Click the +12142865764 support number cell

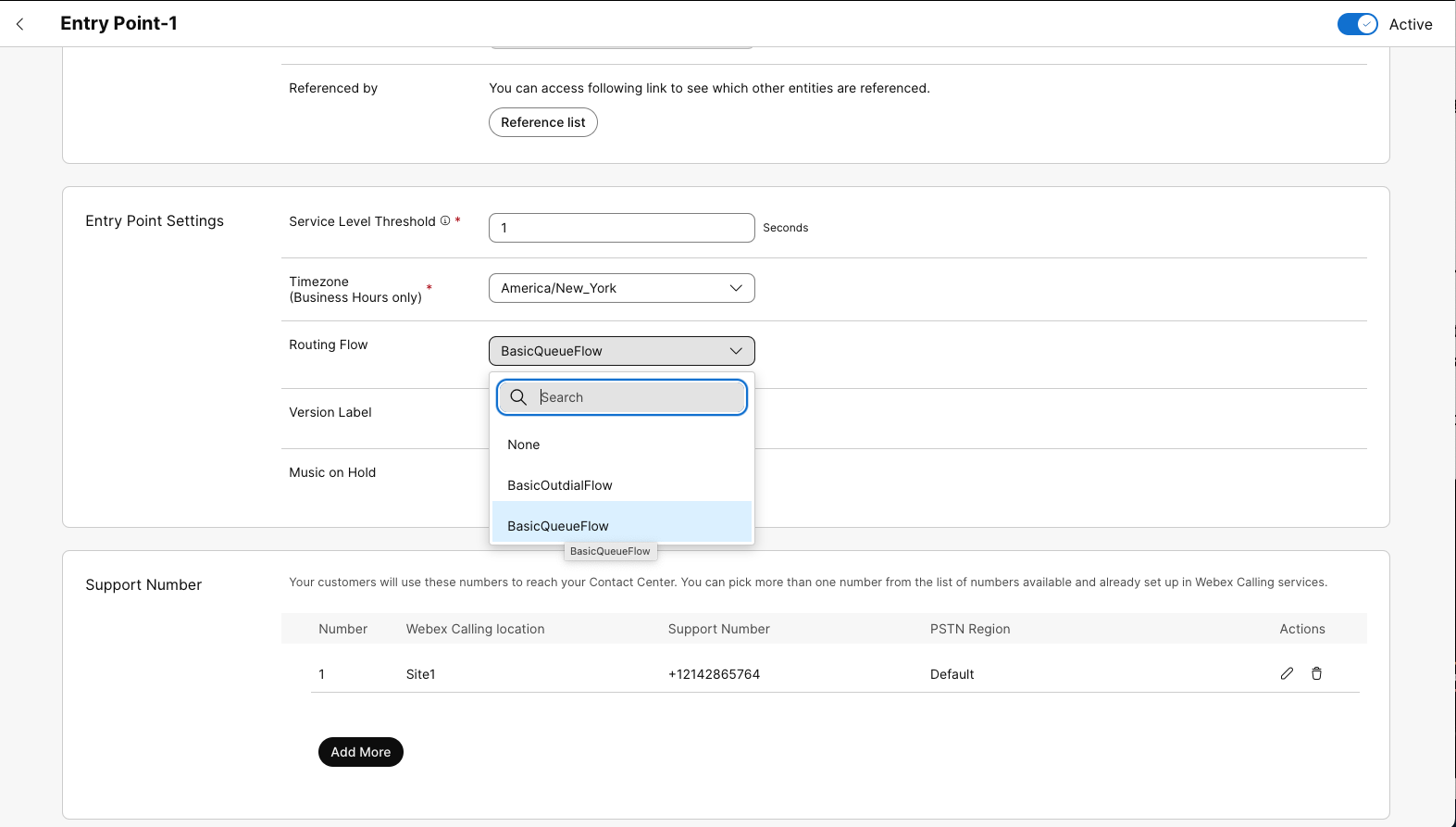tap(714, 674)
